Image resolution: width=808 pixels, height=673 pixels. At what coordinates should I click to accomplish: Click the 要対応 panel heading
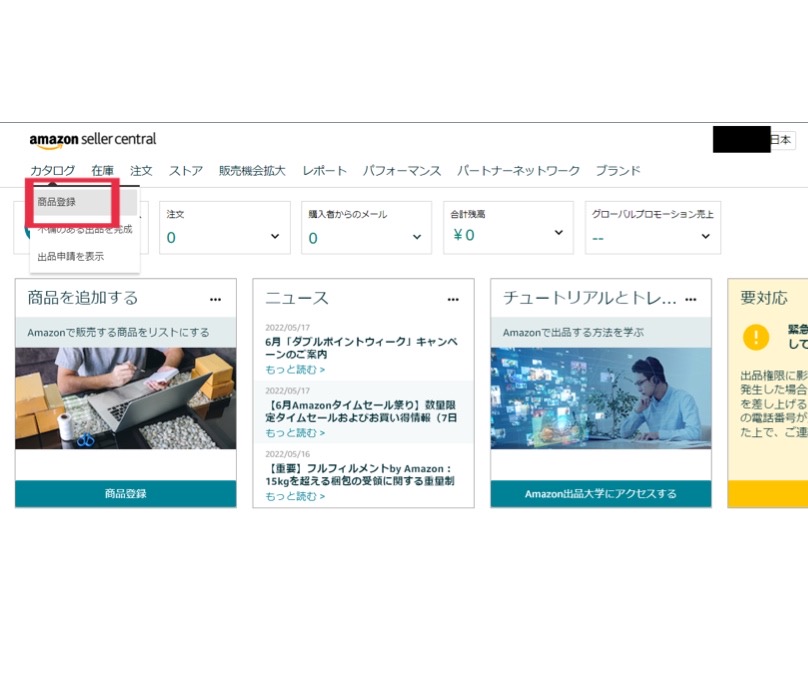[764, 298]
